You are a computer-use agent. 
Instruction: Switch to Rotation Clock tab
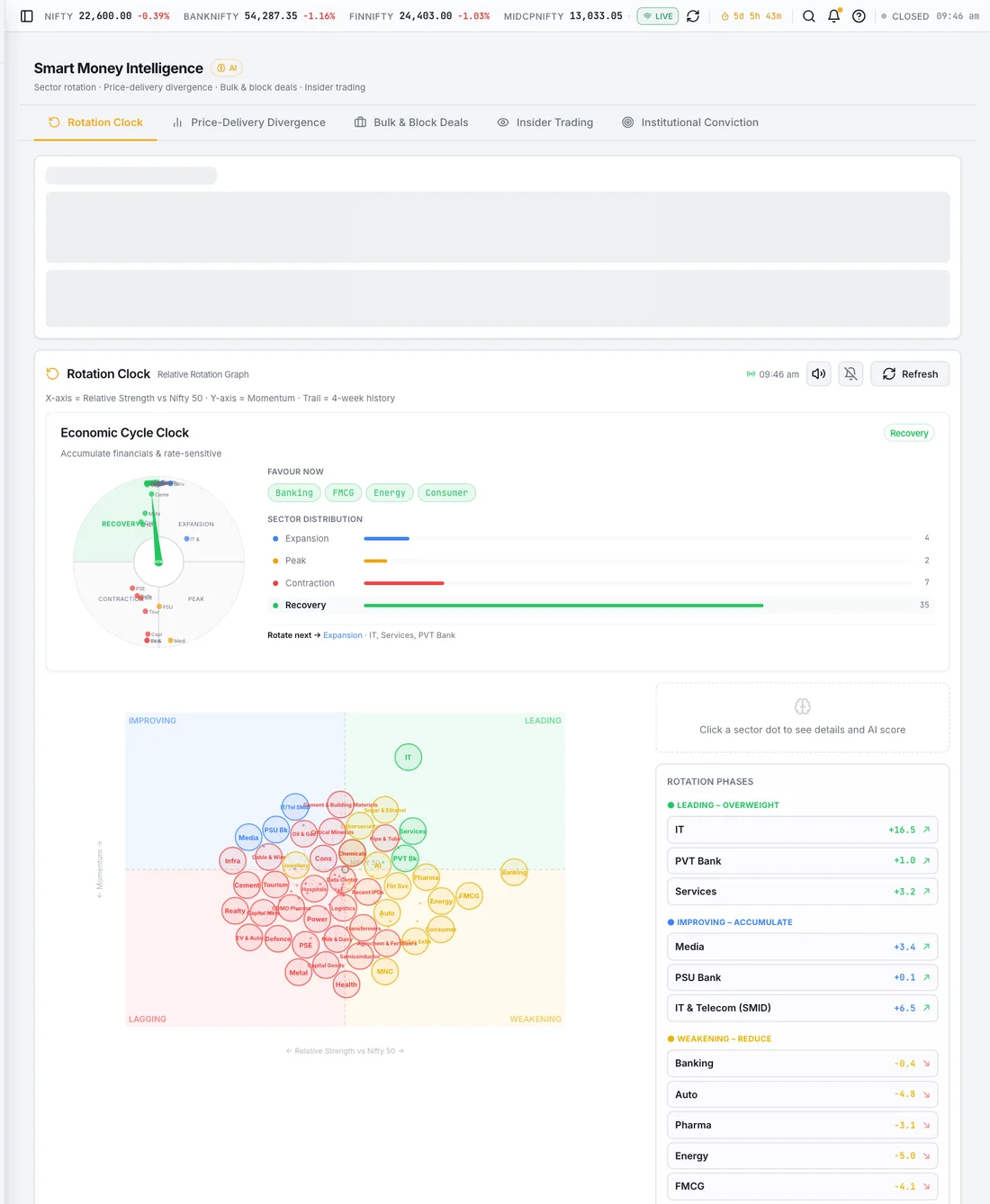pos(95,122)
